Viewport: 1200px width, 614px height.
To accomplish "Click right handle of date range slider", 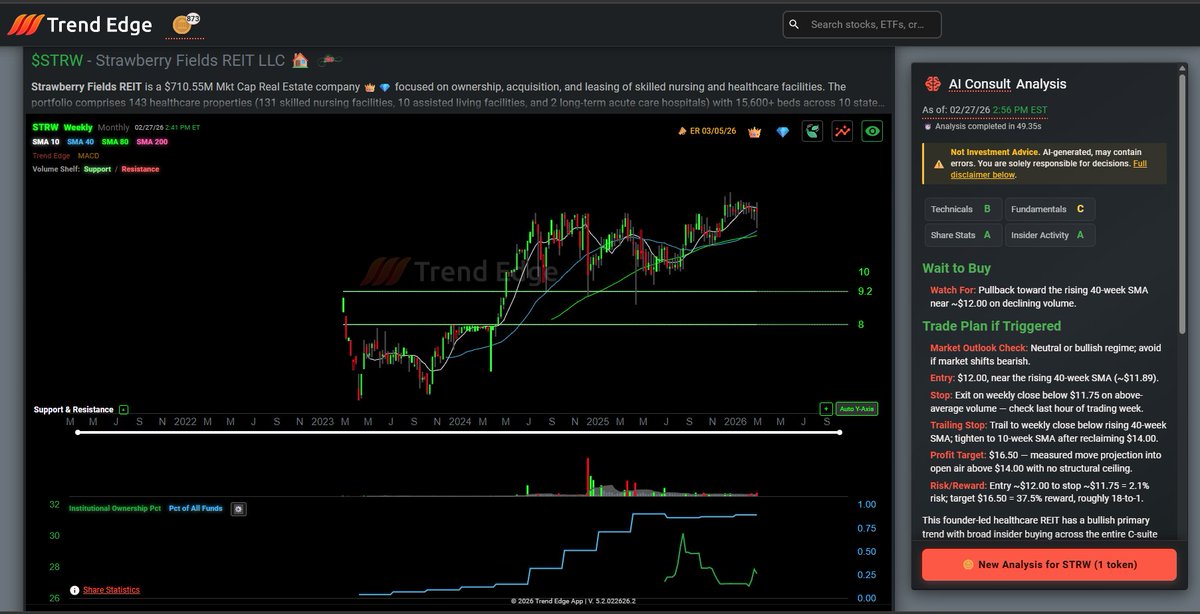I will 840,432.
